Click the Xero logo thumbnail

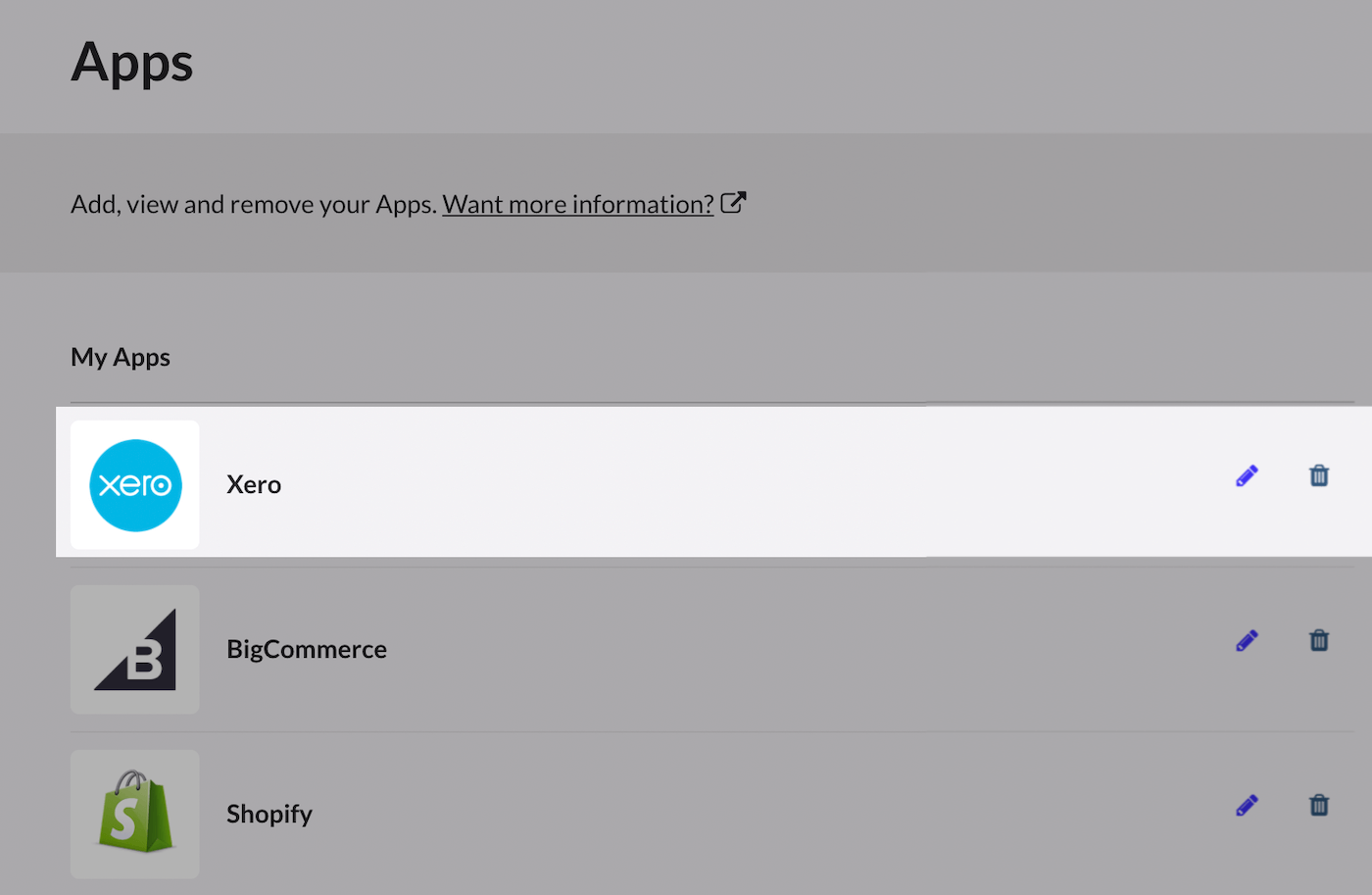click(x=135, y=485)
